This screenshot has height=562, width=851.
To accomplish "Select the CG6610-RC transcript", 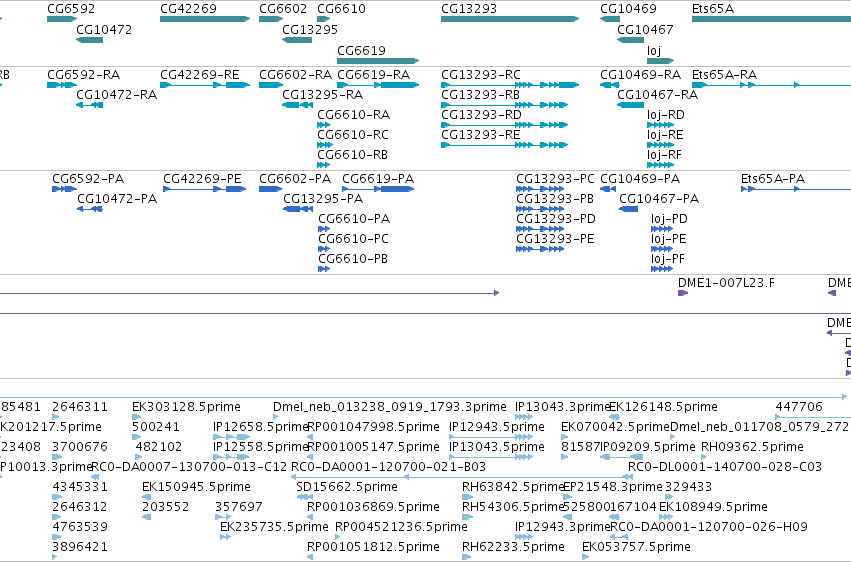I will tap(325, 145).
